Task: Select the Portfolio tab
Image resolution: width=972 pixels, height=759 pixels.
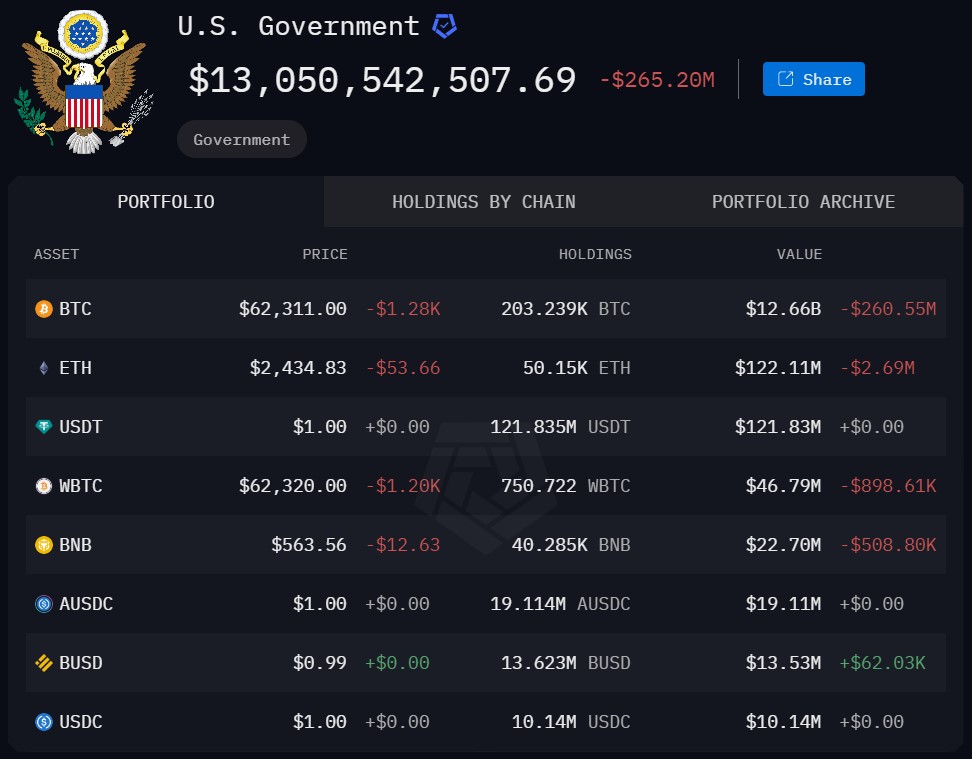Action: (x=166, y=202)
